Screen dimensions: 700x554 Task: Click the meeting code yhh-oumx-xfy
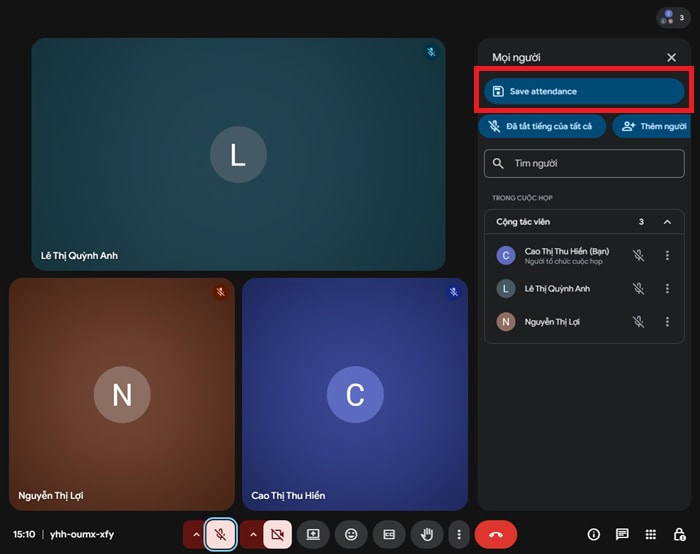point(82,534)
